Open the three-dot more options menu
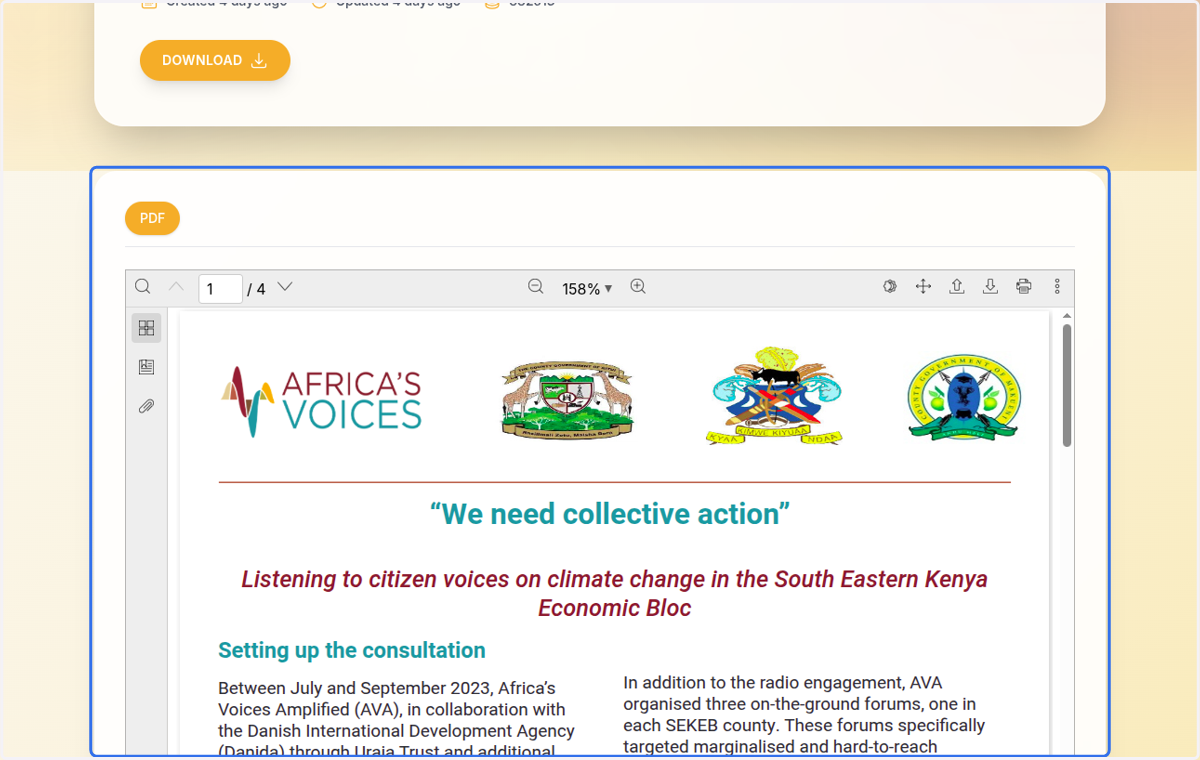Image resolution: width=1200 pixels, height=760 pixels. (1057, 287)
